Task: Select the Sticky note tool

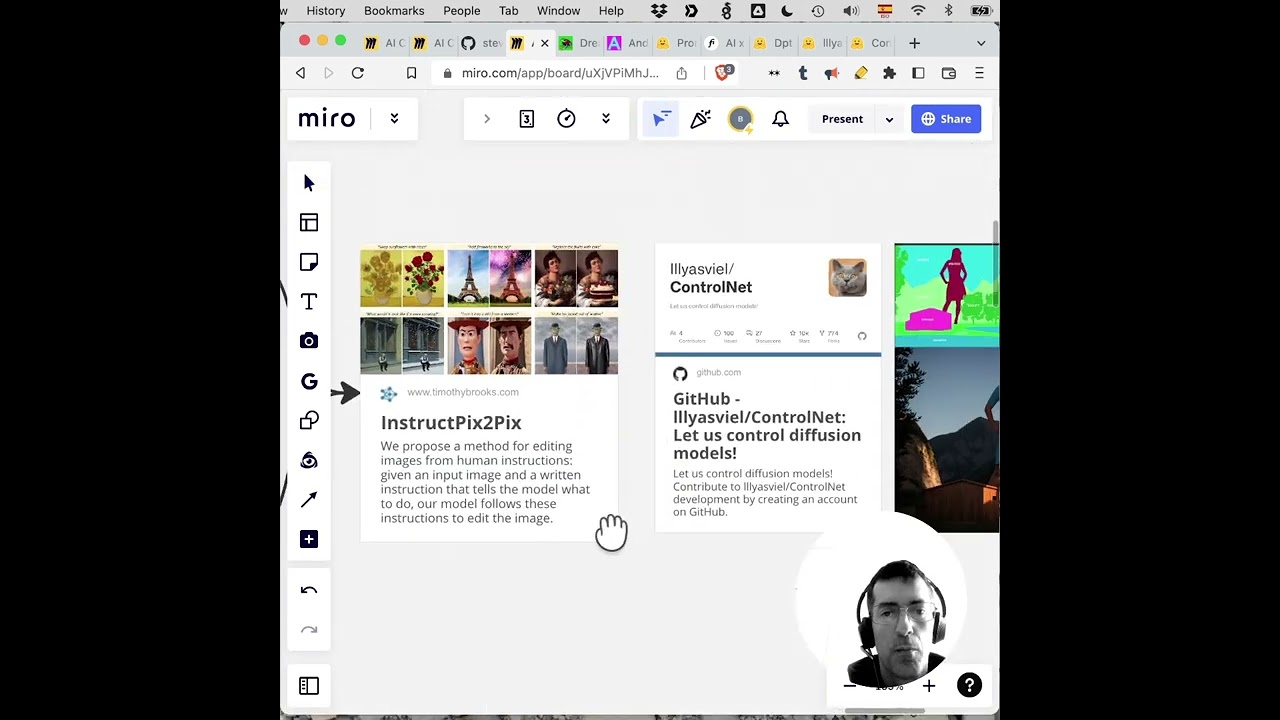Action: tap(309, 262)
